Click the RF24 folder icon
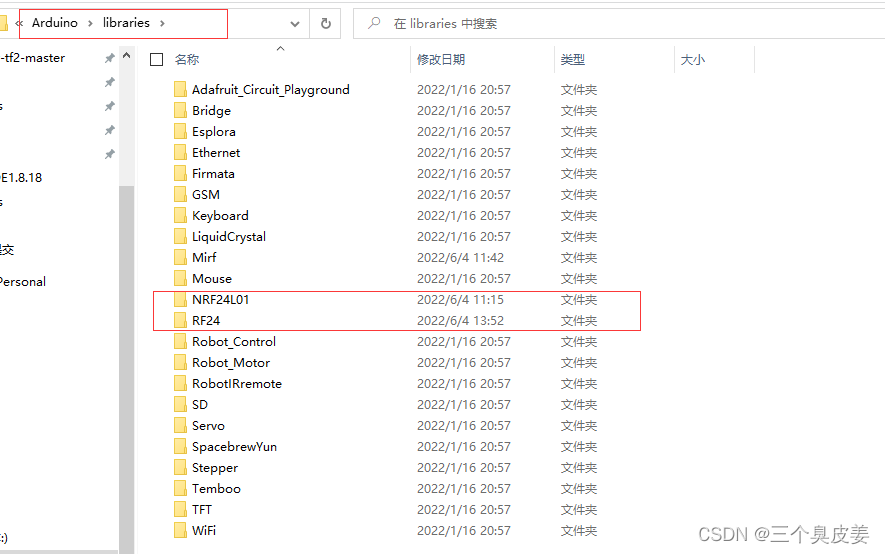Image resolution: width=885 pixels, height=554 pixels. pyautogui.click(x=181, y=320)
